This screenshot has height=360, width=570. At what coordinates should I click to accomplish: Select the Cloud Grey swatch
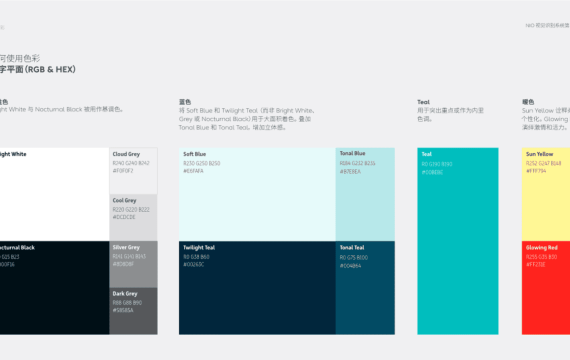[x=133, y=171]
